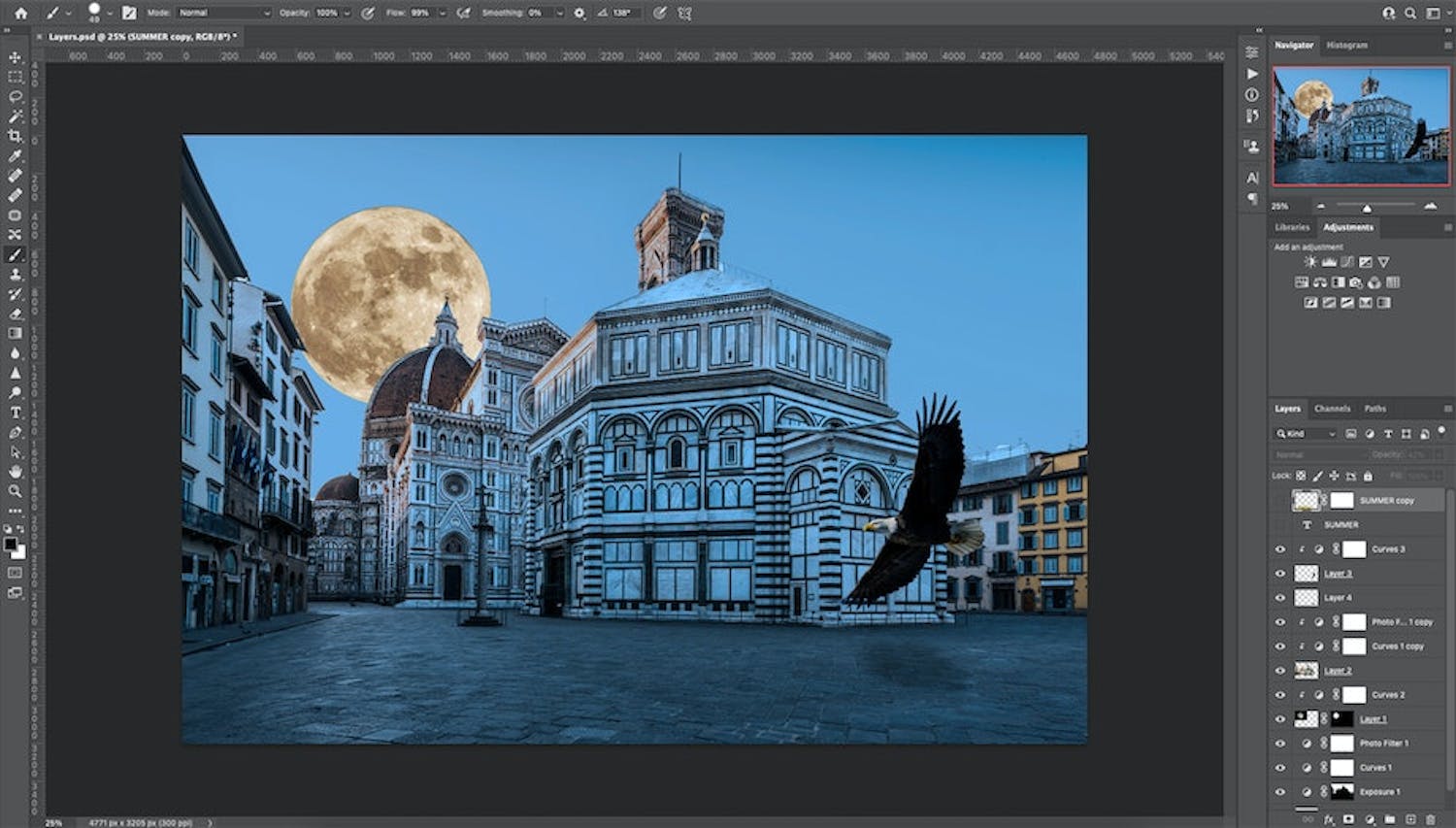Activate the Crop tool
Image resolution: width=1456 pixels, height=828 pixels.
coord(15,136)
